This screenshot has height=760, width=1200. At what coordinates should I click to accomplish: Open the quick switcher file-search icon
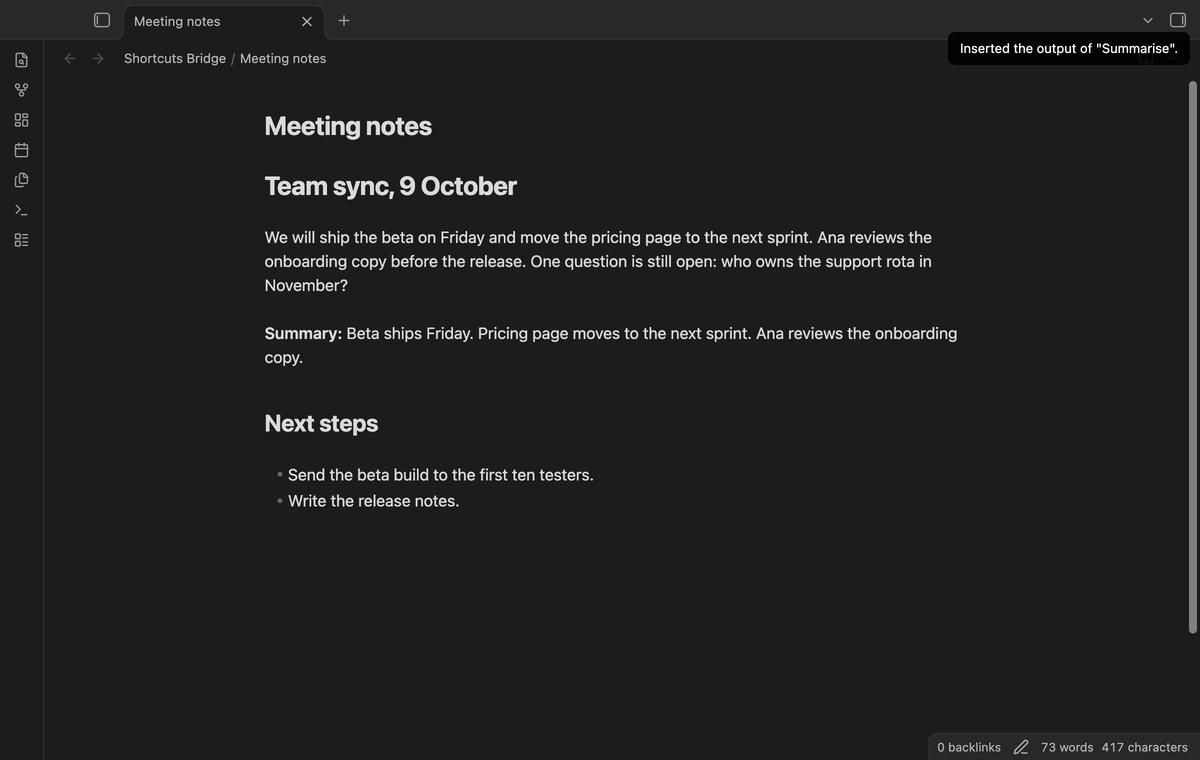(x=21, y=60)
